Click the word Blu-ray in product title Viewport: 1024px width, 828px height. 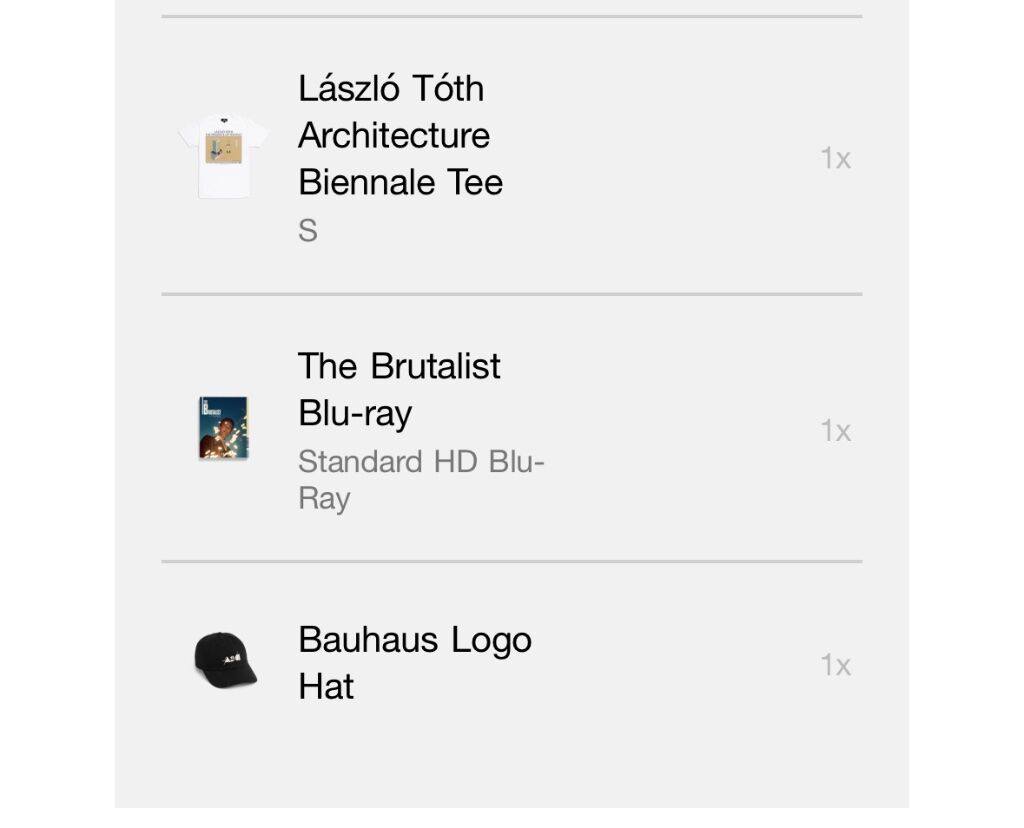(355, 413)
